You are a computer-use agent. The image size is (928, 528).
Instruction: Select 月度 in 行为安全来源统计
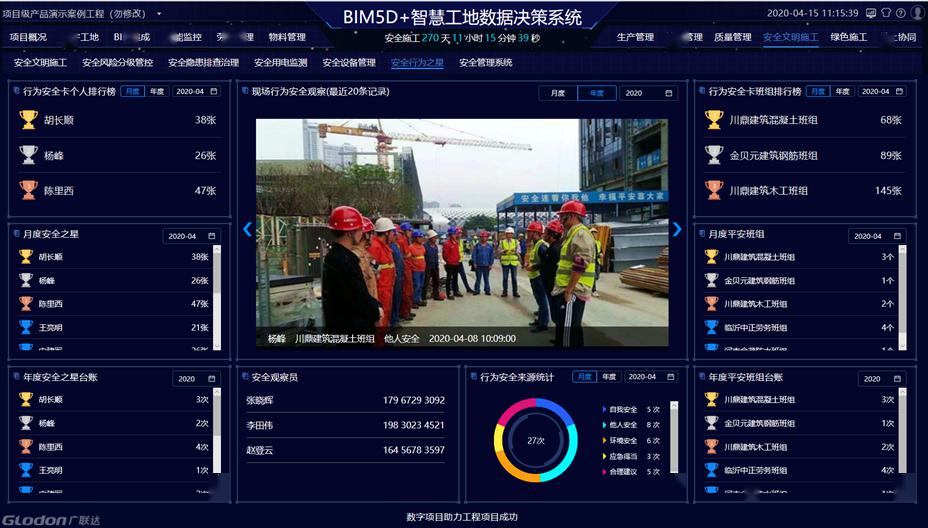[x=584, y=376]
